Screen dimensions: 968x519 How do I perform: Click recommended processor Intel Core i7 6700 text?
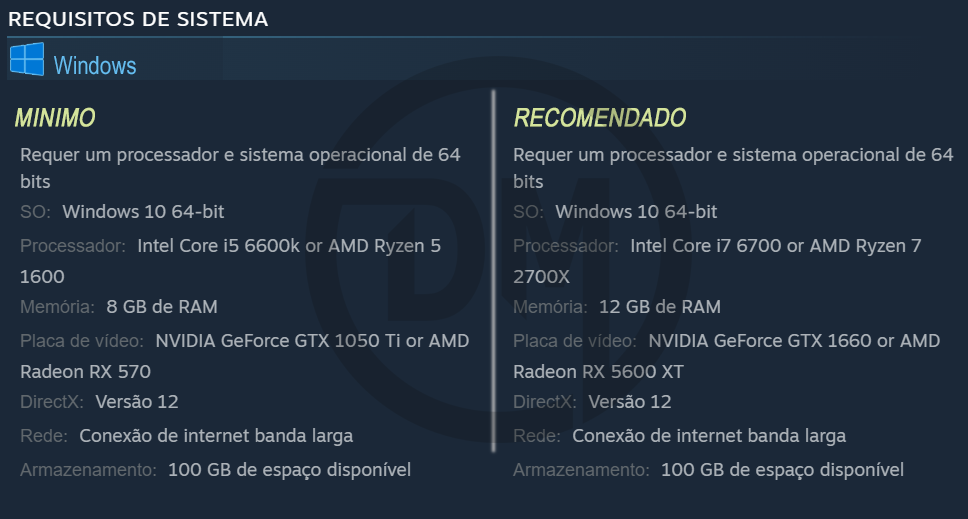click(706, 246)
